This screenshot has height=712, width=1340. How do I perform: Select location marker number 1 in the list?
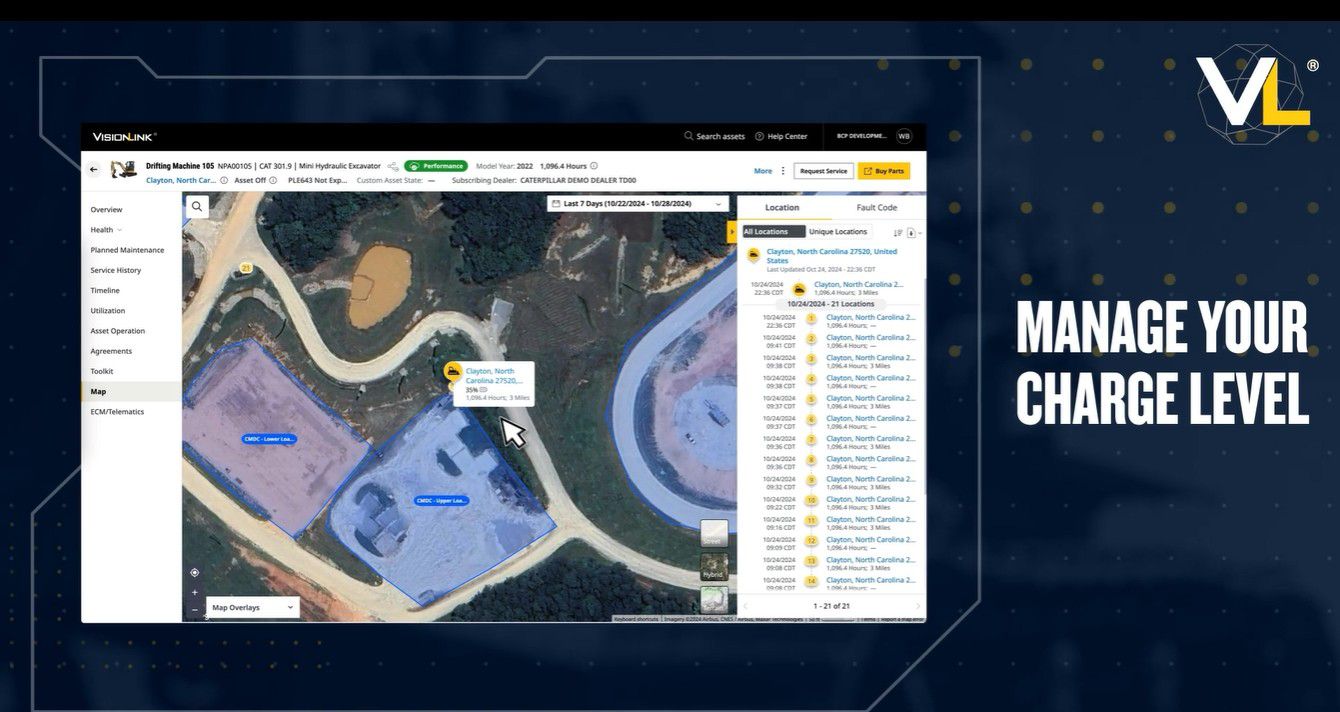(811, 319)
